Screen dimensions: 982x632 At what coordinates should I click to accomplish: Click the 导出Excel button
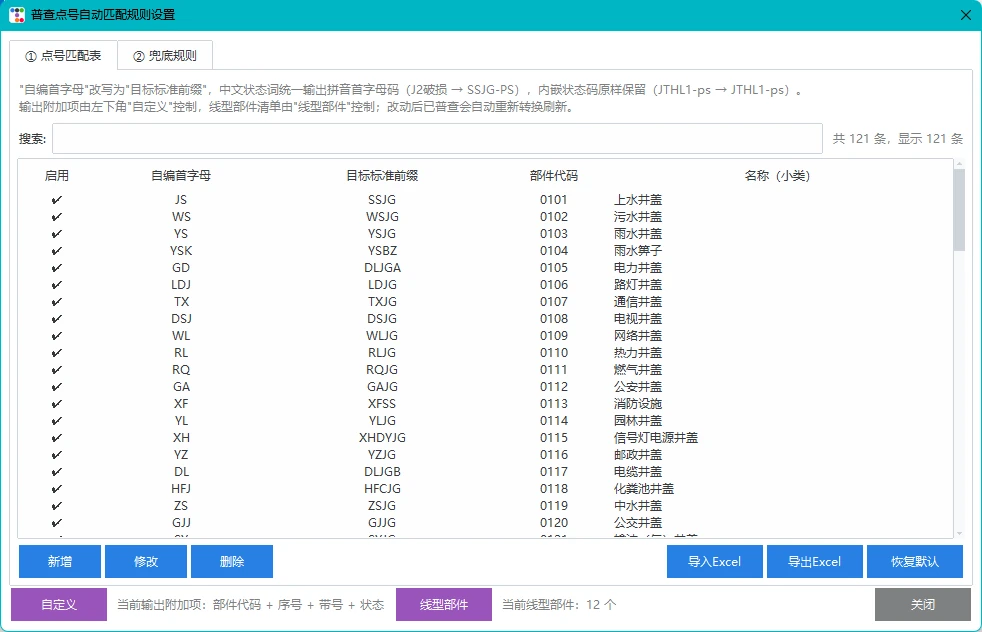(x=815, y=561)
